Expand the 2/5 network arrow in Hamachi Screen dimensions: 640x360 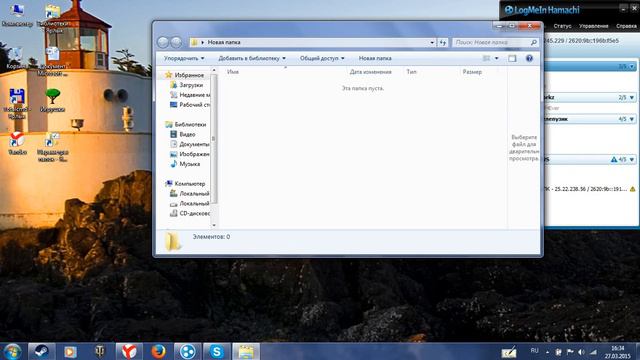click(x=632, y=98)
